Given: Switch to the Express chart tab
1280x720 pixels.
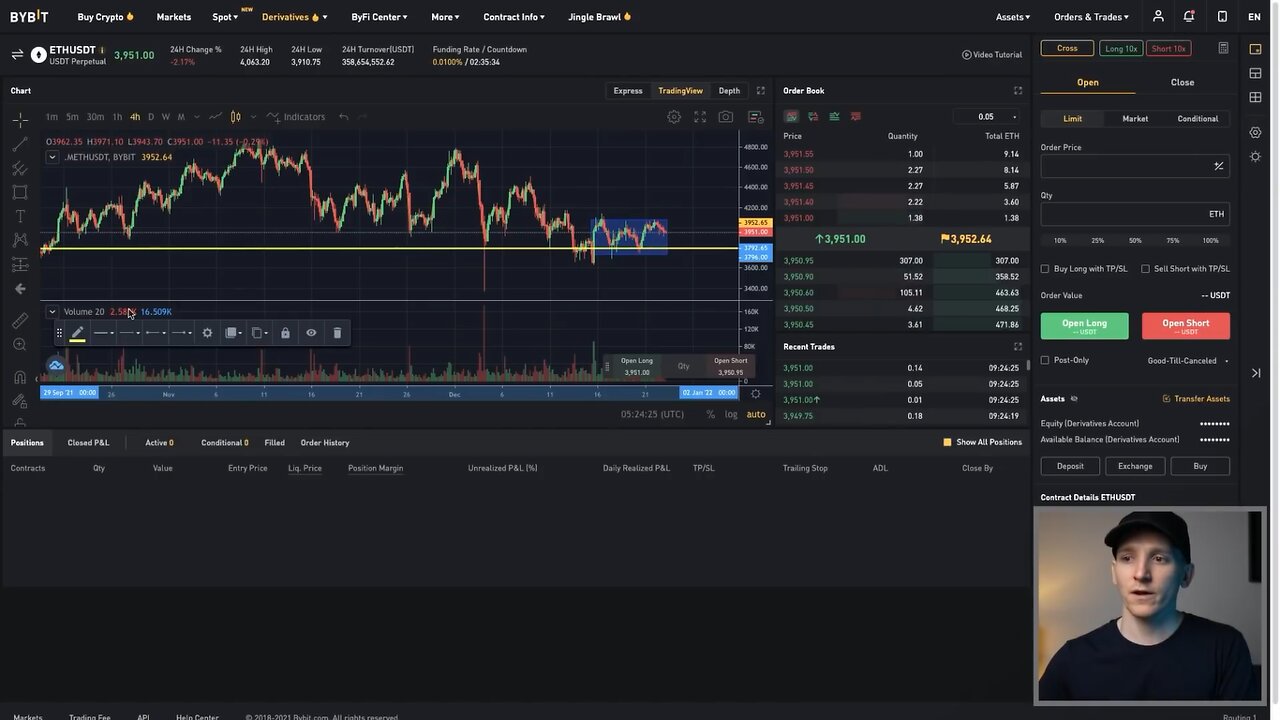Looking at the screenshot, I should click(x=628, y=91).
